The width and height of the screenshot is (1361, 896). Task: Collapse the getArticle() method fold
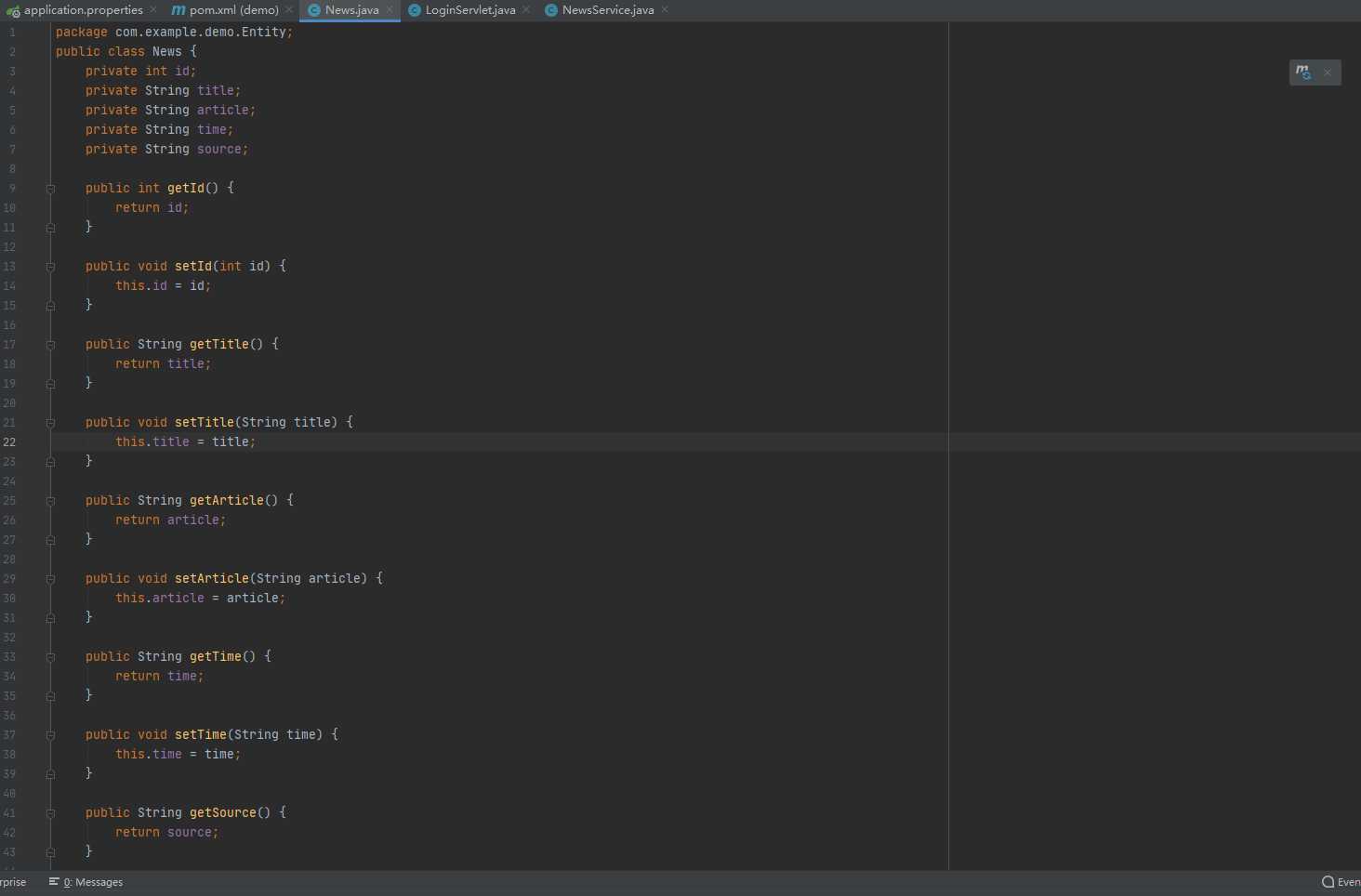pyautogui.click(x=50, y=501)
